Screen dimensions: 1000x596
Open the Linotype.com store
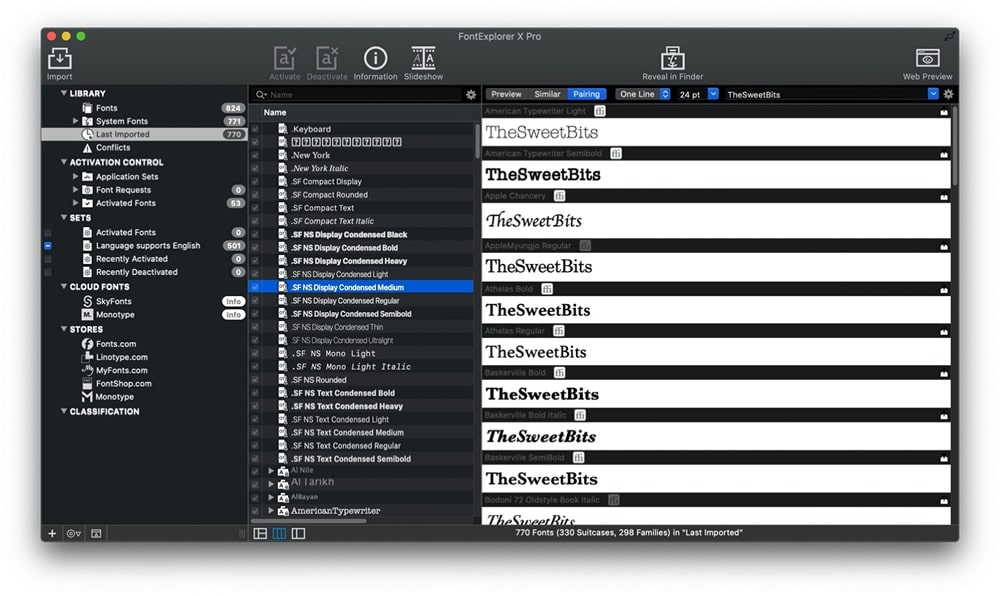tap(121, 357)
